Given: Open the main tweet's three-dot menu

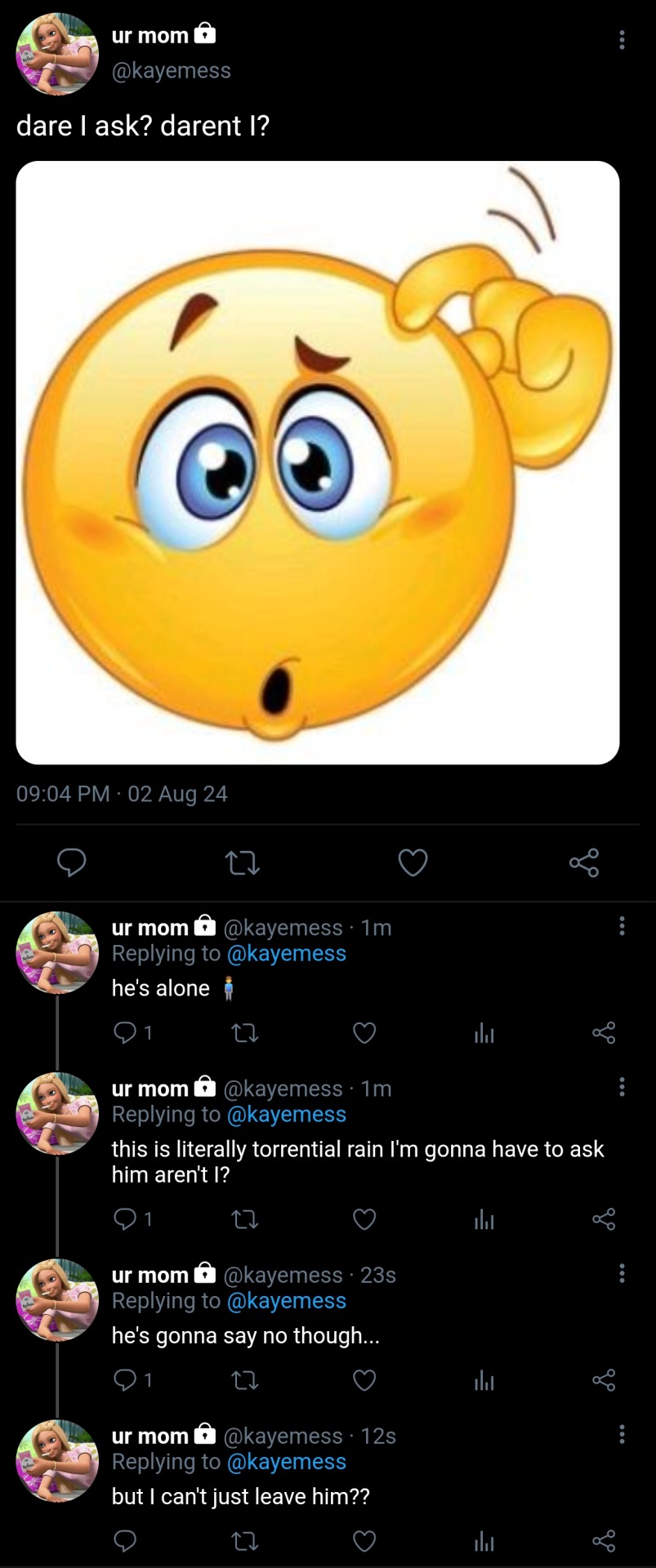Looking at the screenshot, I should click(x=622, y=40).
